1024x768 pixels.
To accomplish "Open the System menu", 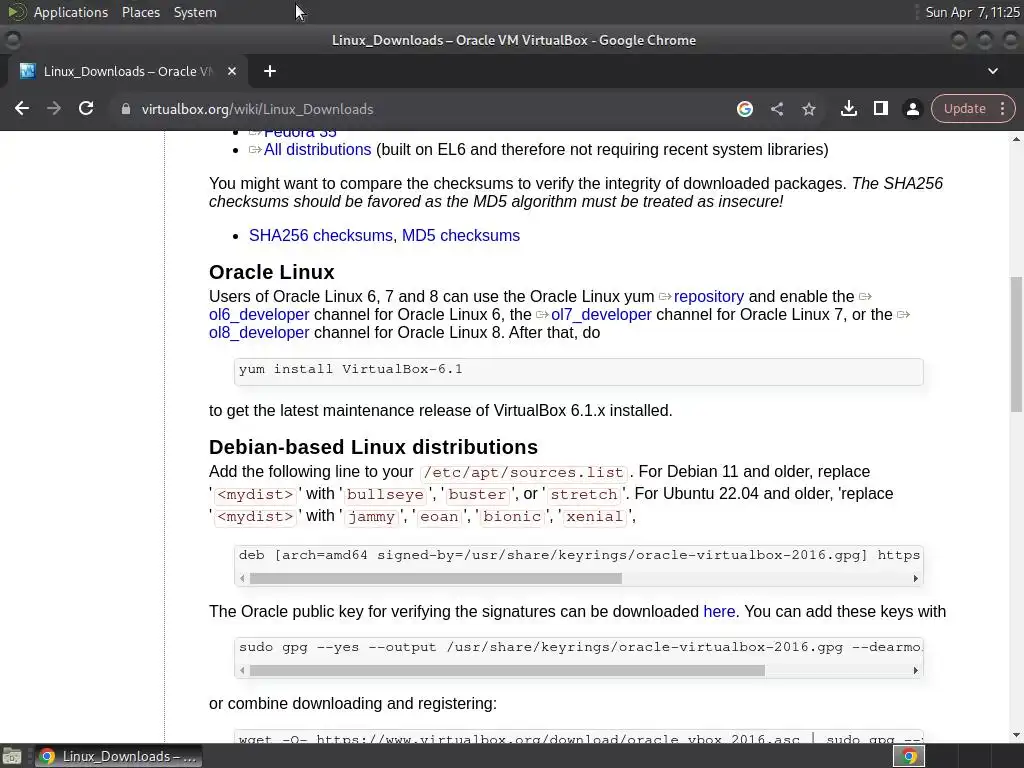I will pos(195,12).
